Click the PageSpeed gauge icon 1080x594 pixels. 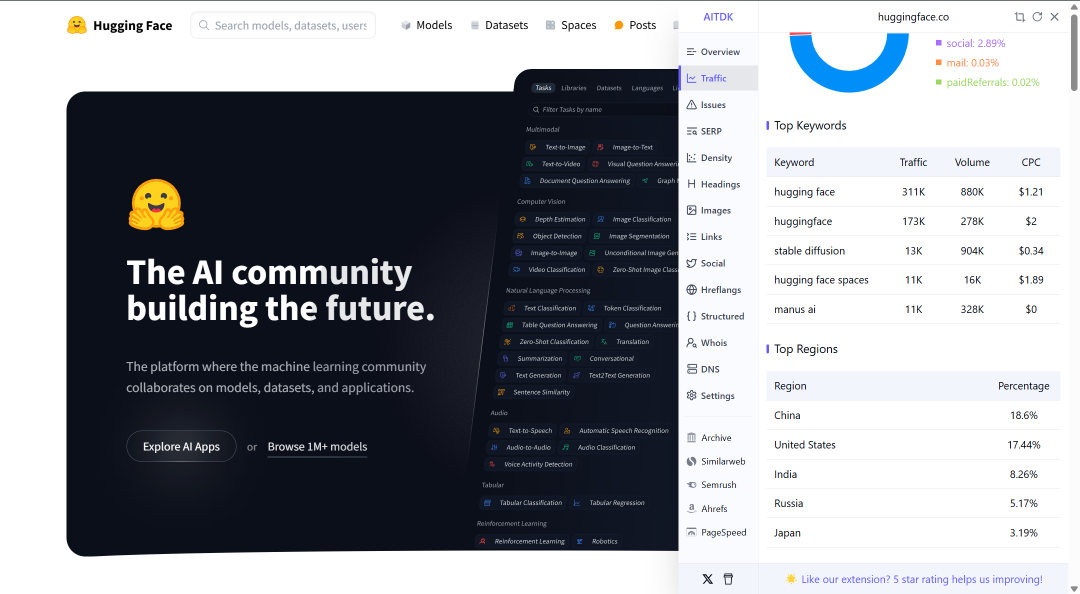pos(692,532)
